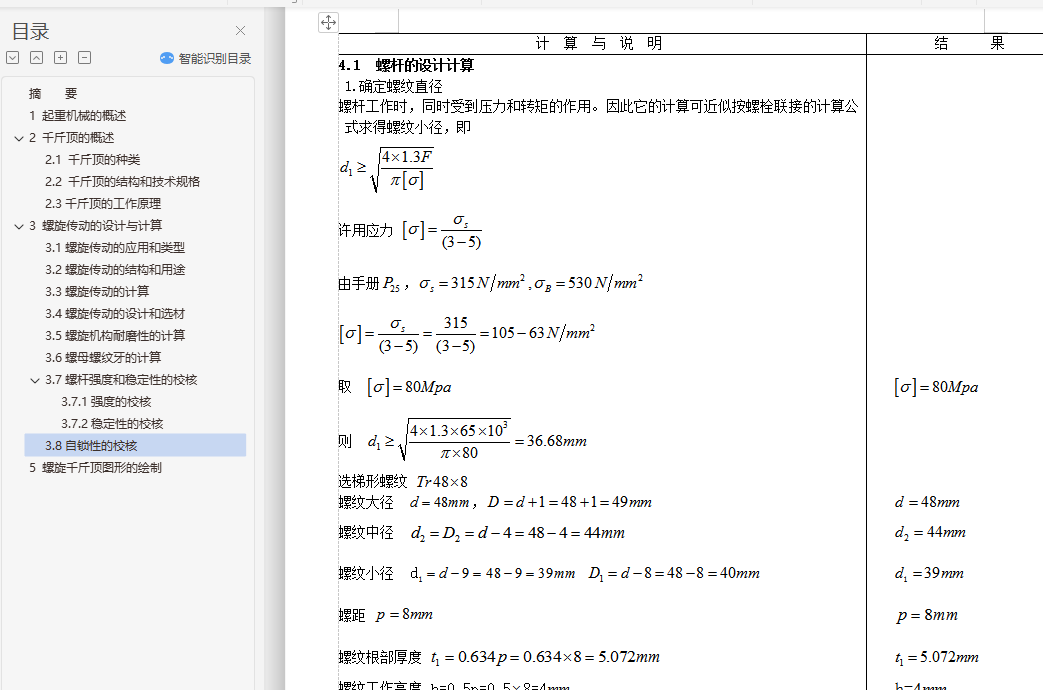Navigate to 3.4 螺旋传动的设计和选材
This screenshot has width=1043, height=690.
click(x=115, y=313)
